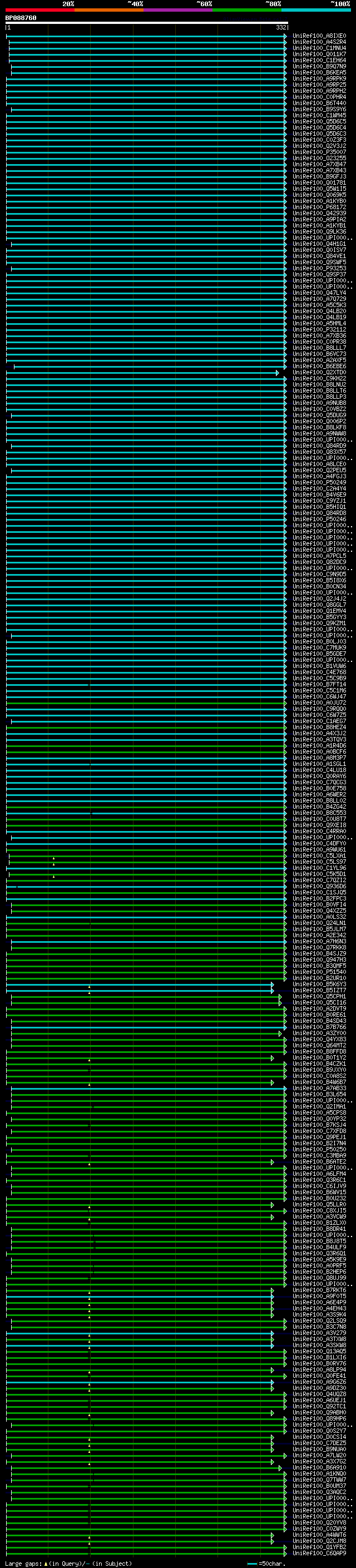The image size is (356, 1568).
Task: Click the orange ~40% legend segment
Action: (x=109, y=10)
